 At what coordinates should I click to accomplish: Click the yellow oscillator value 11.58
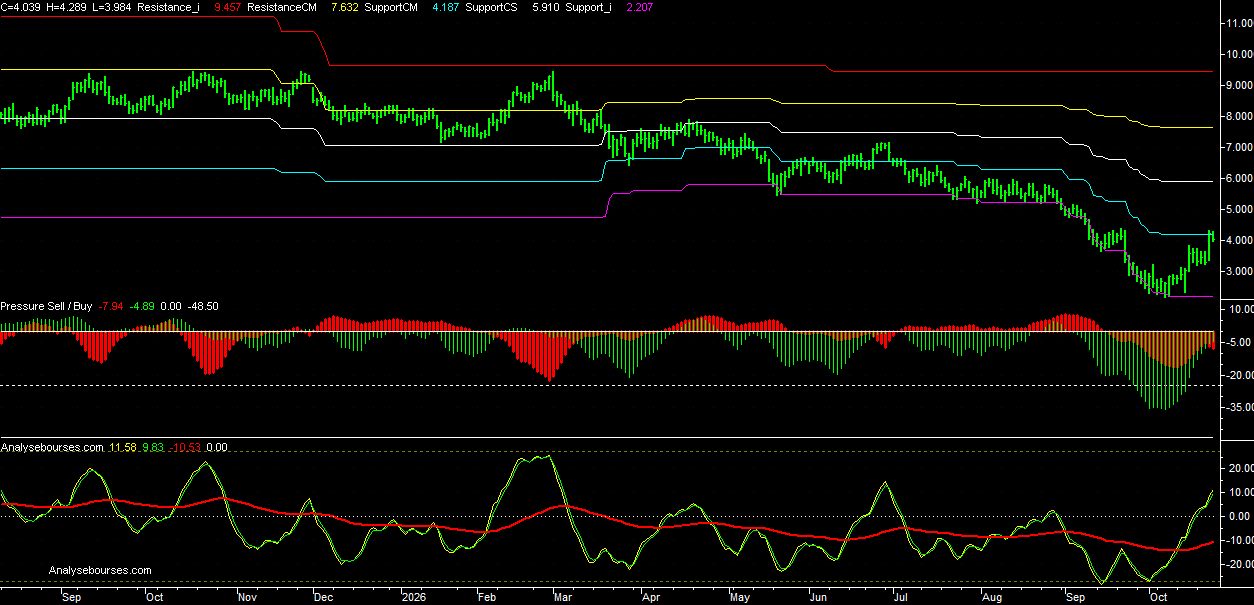[123, 447]
